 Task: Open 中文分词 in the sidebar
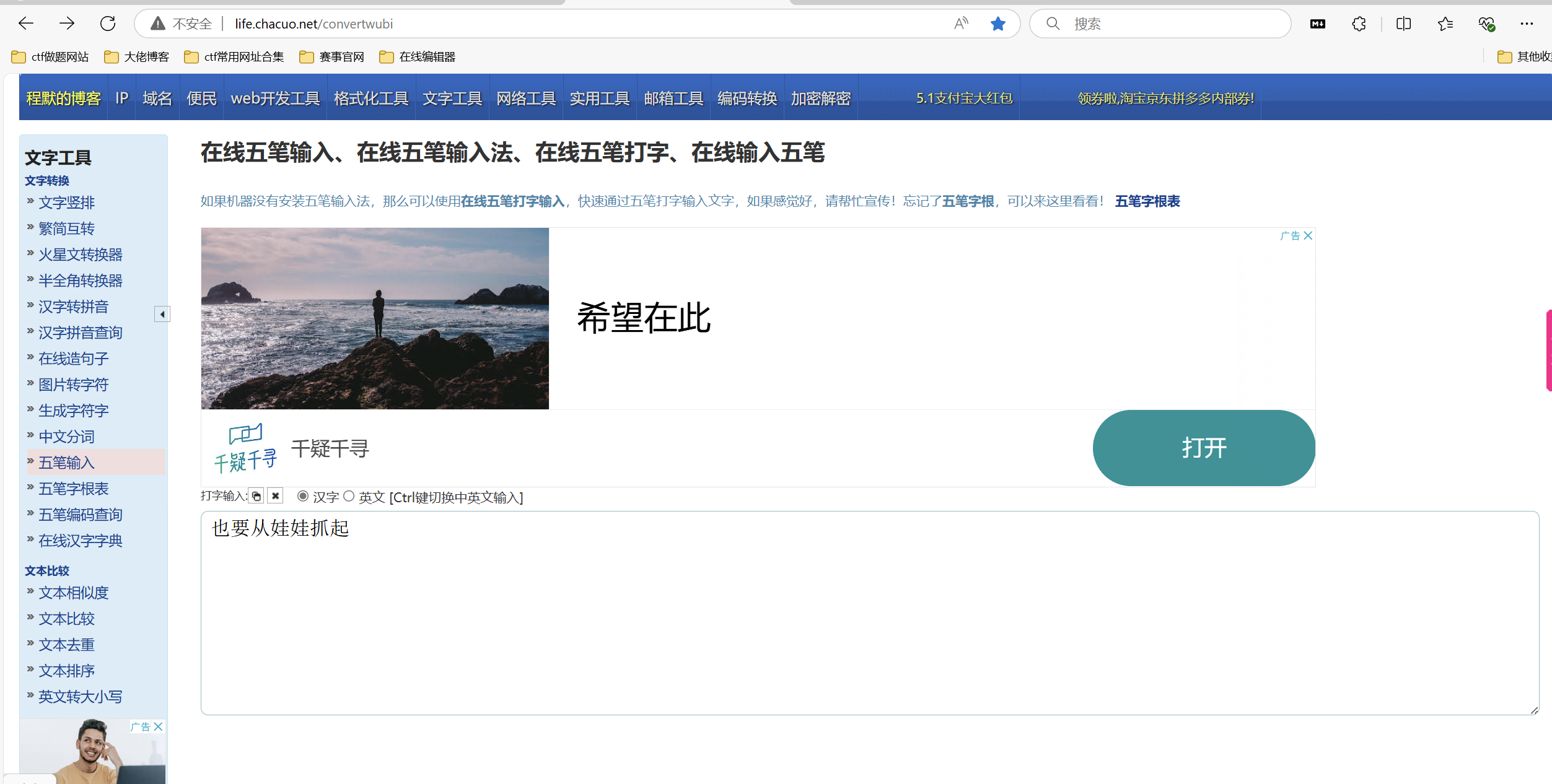(66, 437)
